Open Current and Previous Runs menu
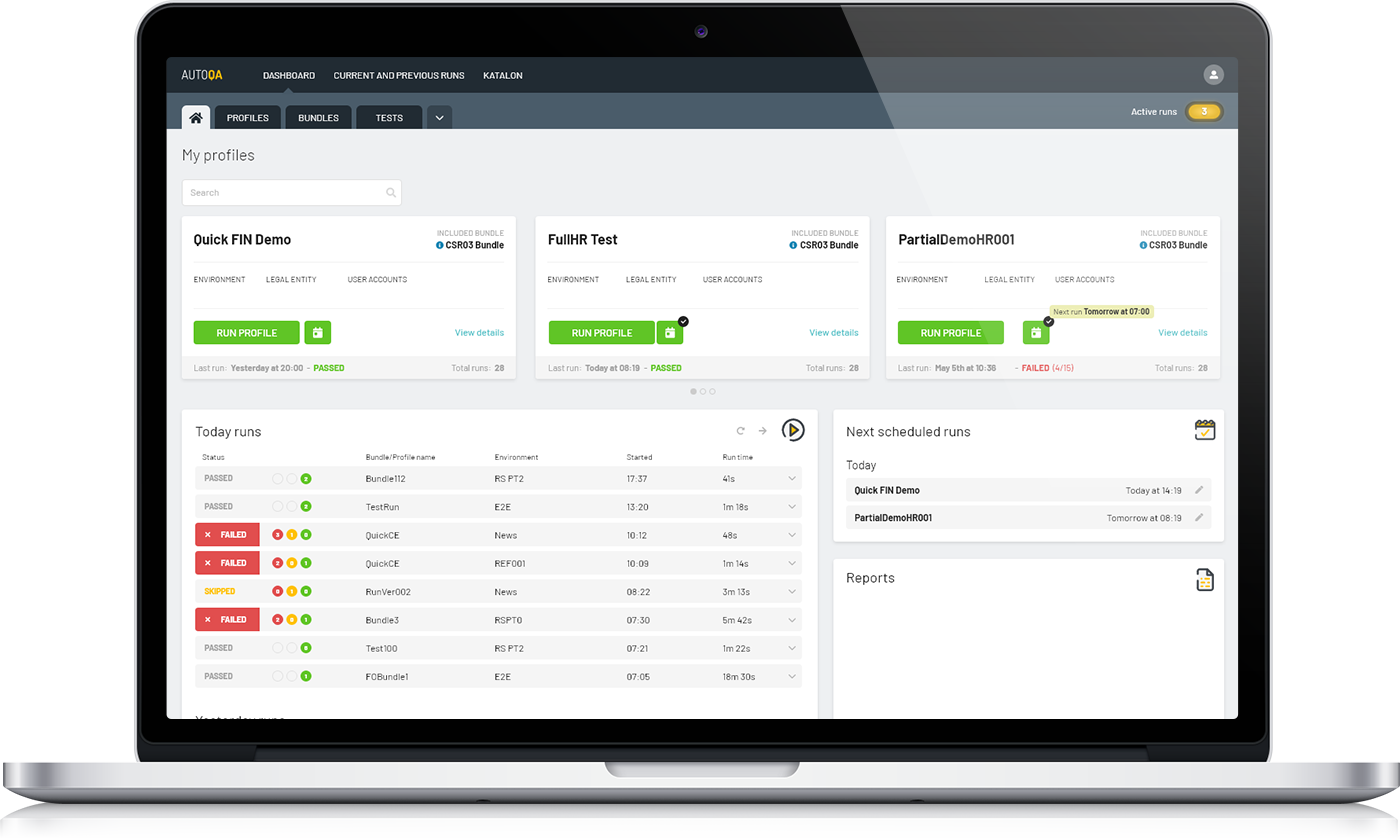The height and width of the screenshot is (838, 1400). 399,76
